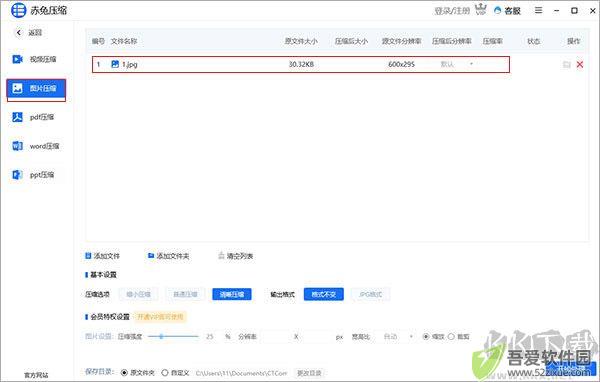Select the 缩放 radio button
600x382 pixels.
pyautogui.click(x=426, y=336)
